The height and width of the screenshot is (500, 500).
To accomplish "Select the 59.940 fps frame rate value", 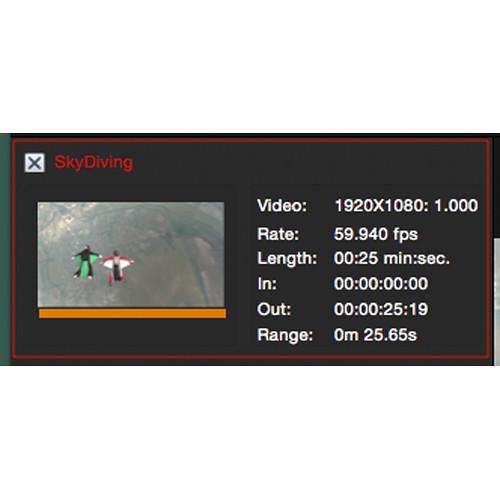I will (376, 234).
